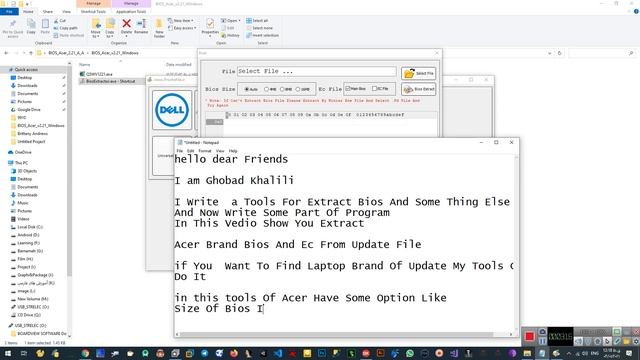Screen dimensions: 640x360
Task: Click Select all in the ribbon
Action: tap(257, 20)
